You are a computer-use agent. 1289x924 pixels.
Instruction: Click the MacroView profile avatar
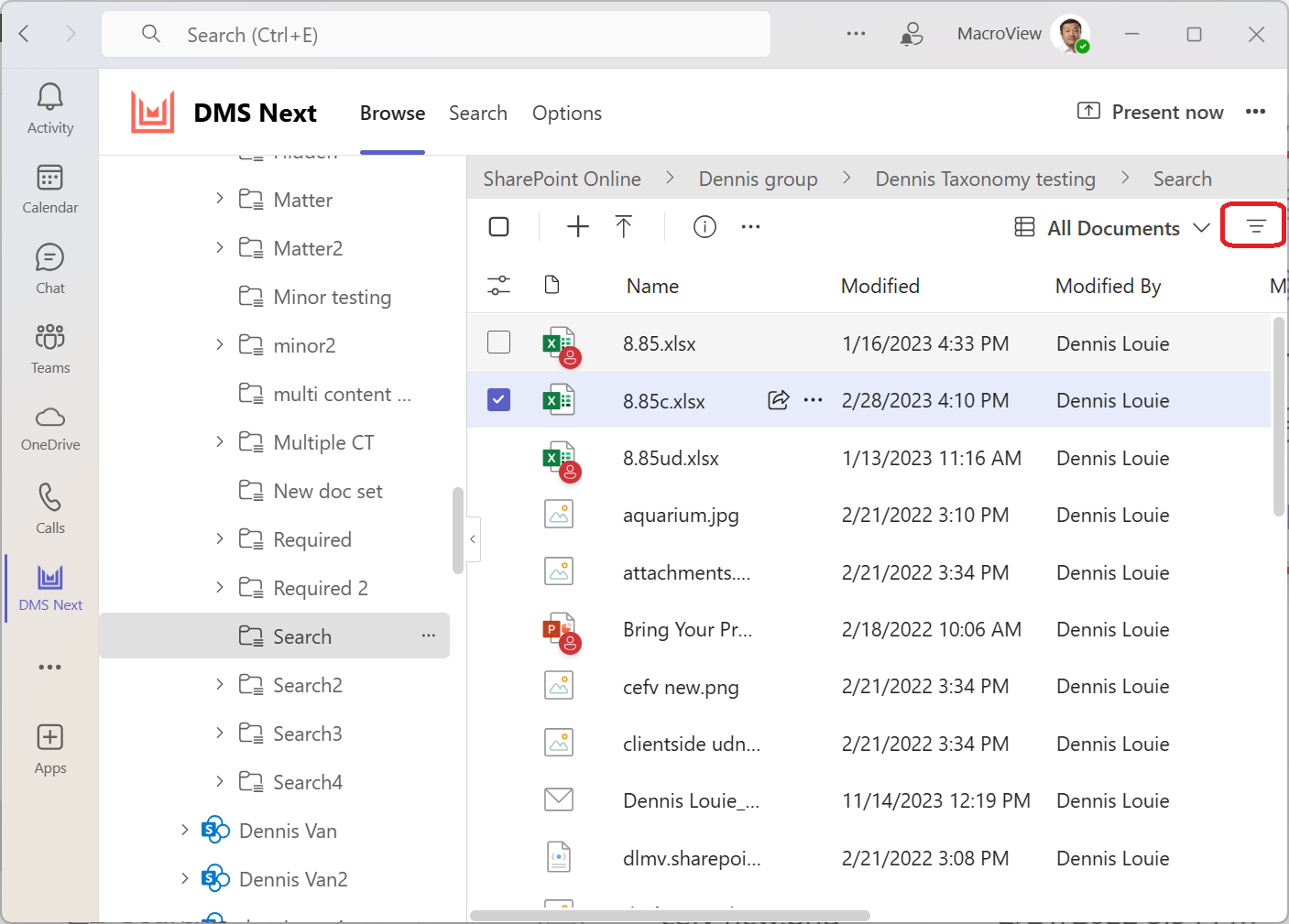point(1069,34)
